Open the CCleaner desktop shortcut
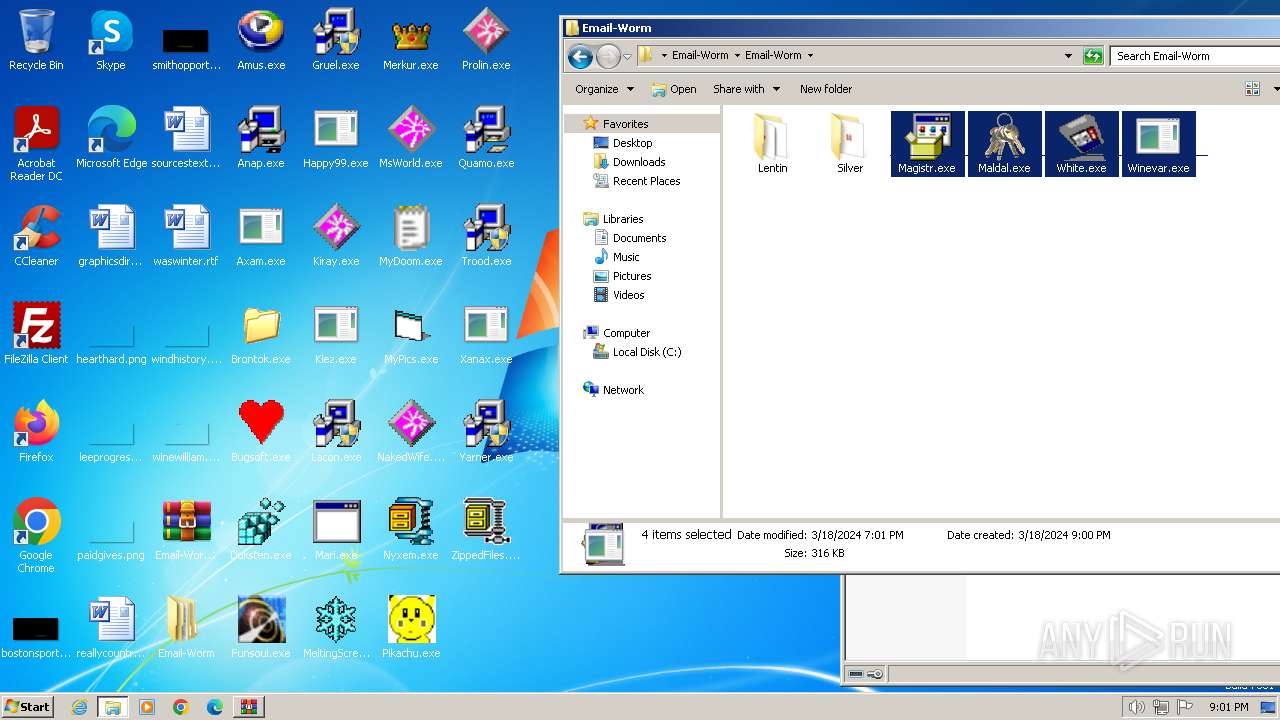 [x=36, y=236]
